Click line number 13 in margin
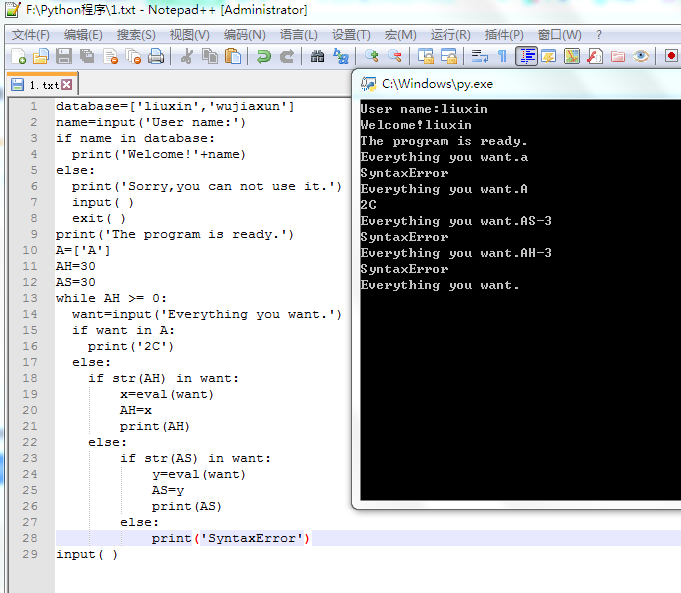 click(30, 298)
